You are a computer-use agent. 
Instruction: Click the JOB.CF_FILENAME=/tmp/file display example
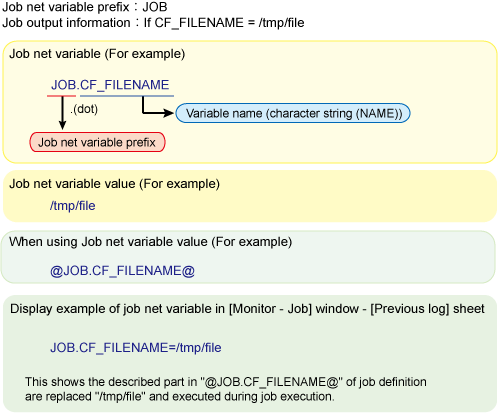click(136, 348)
